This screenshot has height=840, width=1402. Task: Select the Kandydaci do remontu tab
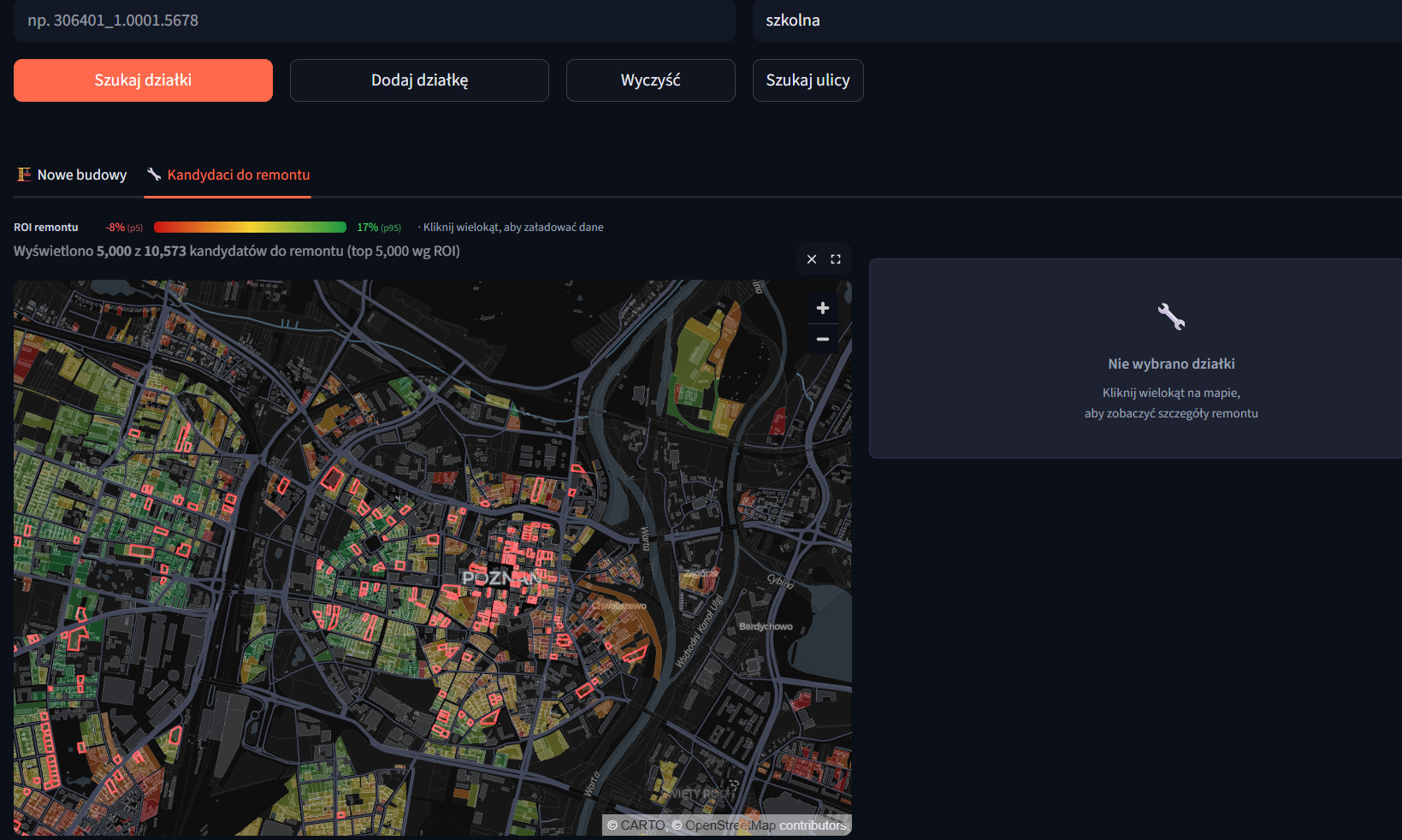pyautogui.click(x=228, y=175)
